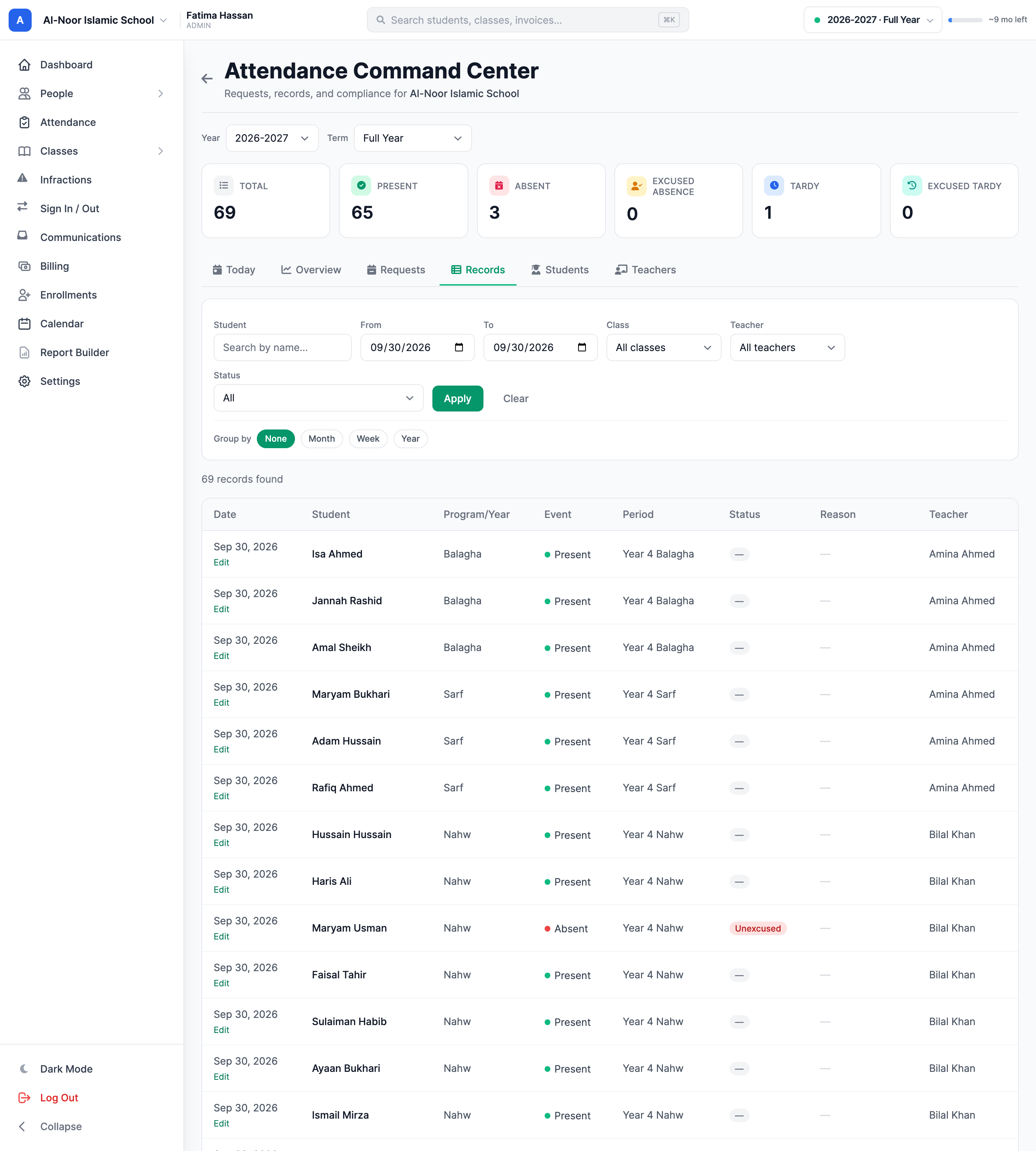Click the Apply button
The height and width of the screenshot is (1151, 1036).
point(458,399)
